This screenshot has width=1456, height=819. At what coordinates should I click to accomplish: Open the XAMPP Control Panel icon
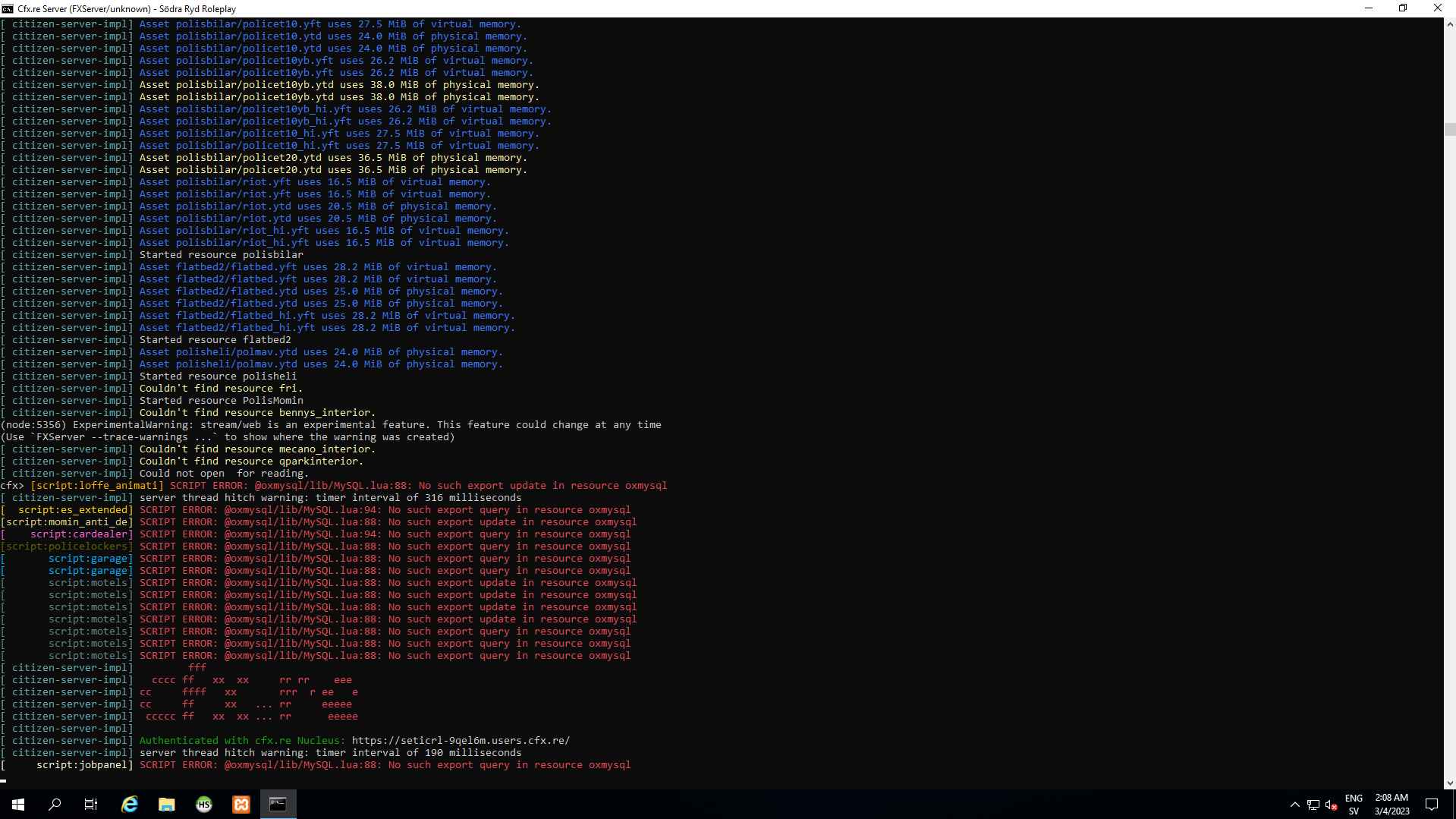241,804
